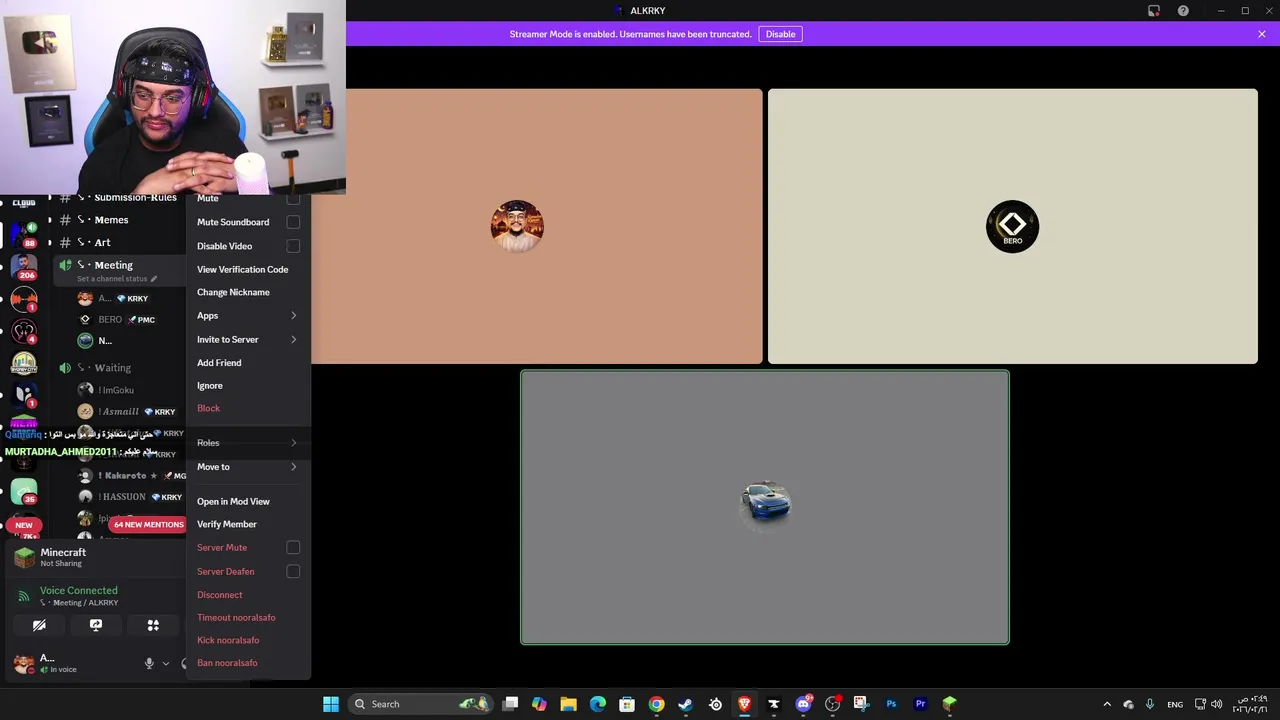
Task: Click the 64 New Mentions pill
Action: coord(148,524)
